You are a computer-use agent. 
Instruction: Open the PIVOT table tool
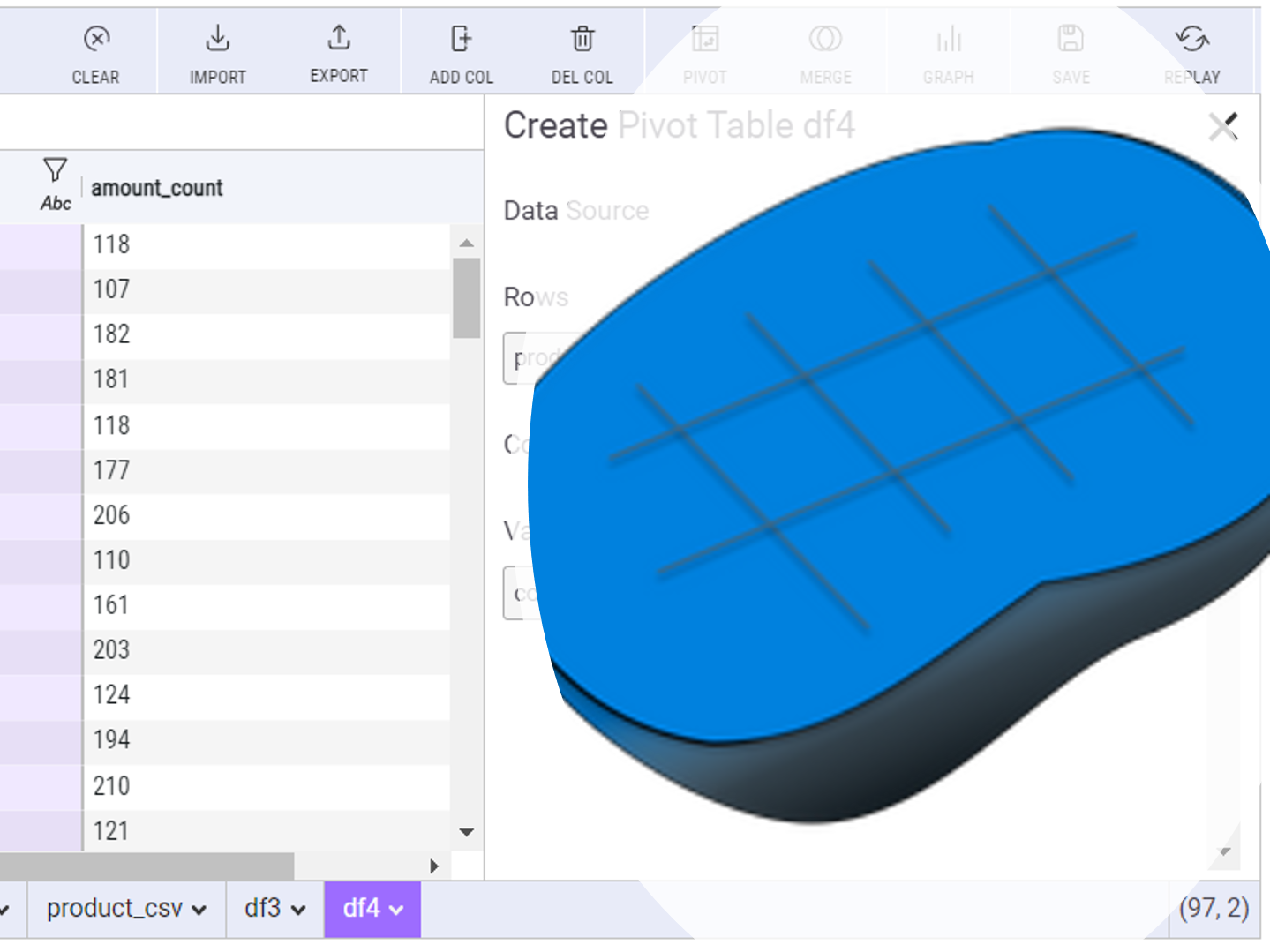(x=704, y=40)
